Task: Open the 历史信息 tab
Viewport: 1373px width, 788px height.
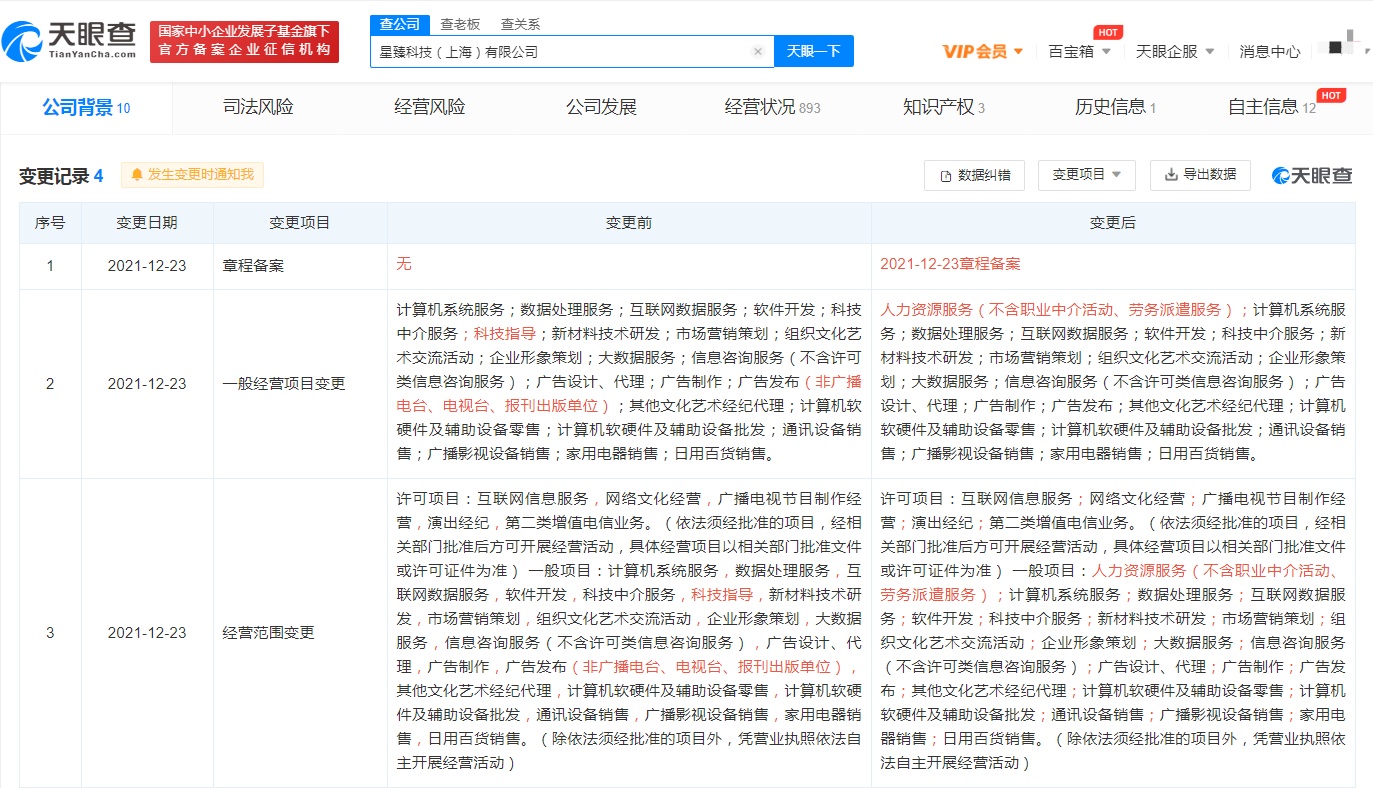Action: [x=1115, y=107]
